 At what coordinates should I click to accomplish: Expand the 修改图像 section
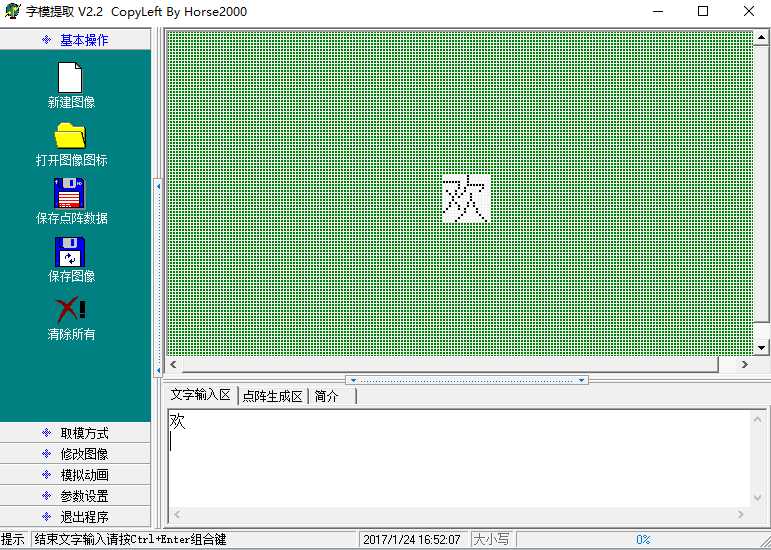tap(75, 454)
